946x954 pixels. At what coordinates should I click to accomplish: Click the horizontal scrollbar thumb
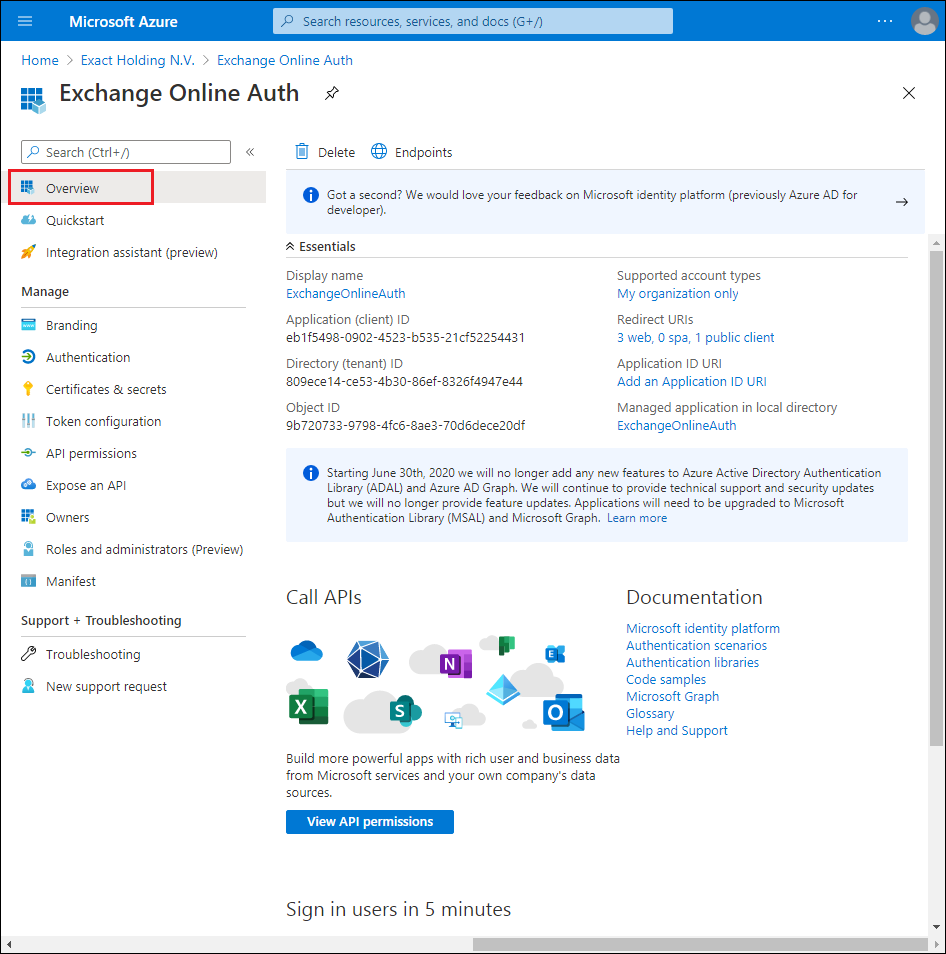pyautogui.click(x=700, y=944)
